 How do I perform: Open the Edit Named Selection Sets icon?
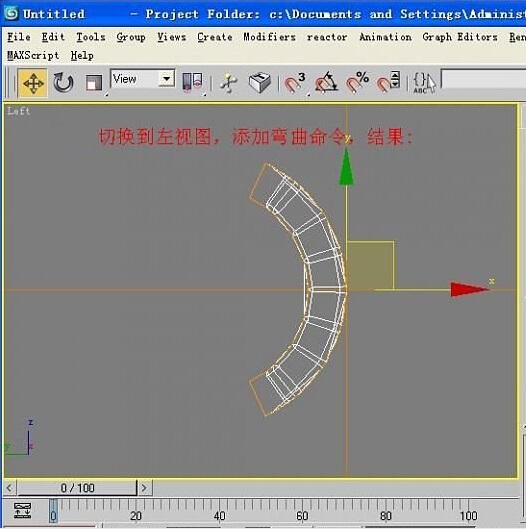tap(424, 83)
